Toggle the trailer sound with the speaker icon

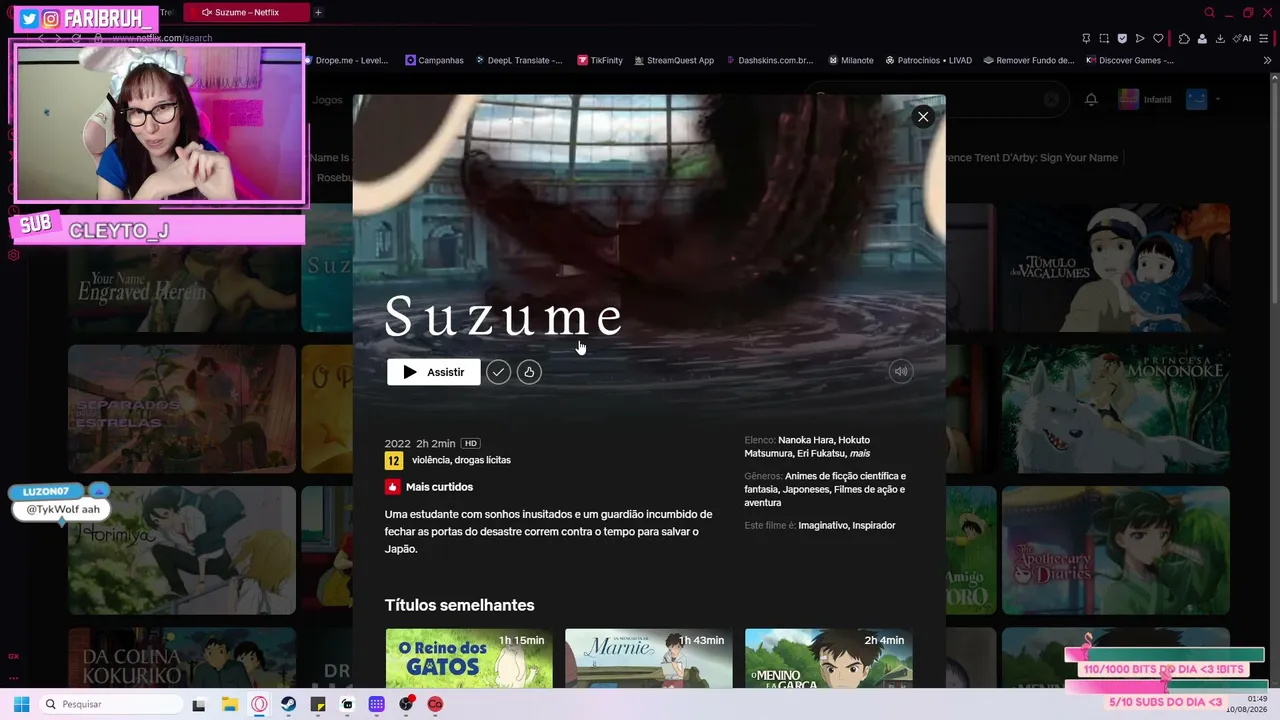tap(901, 371)
